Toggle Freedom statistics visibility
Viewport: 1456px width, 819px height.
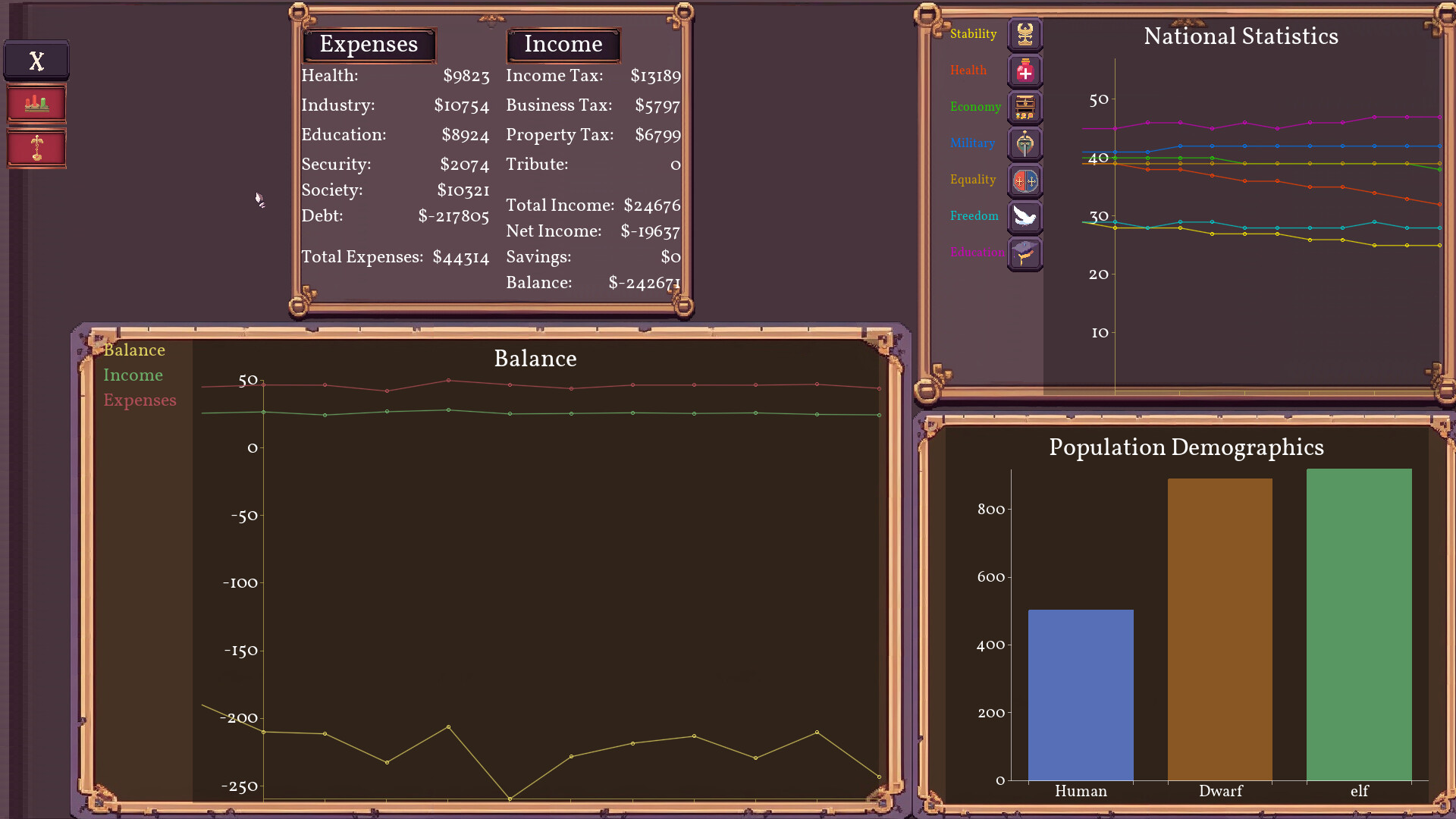coord(974,216)
